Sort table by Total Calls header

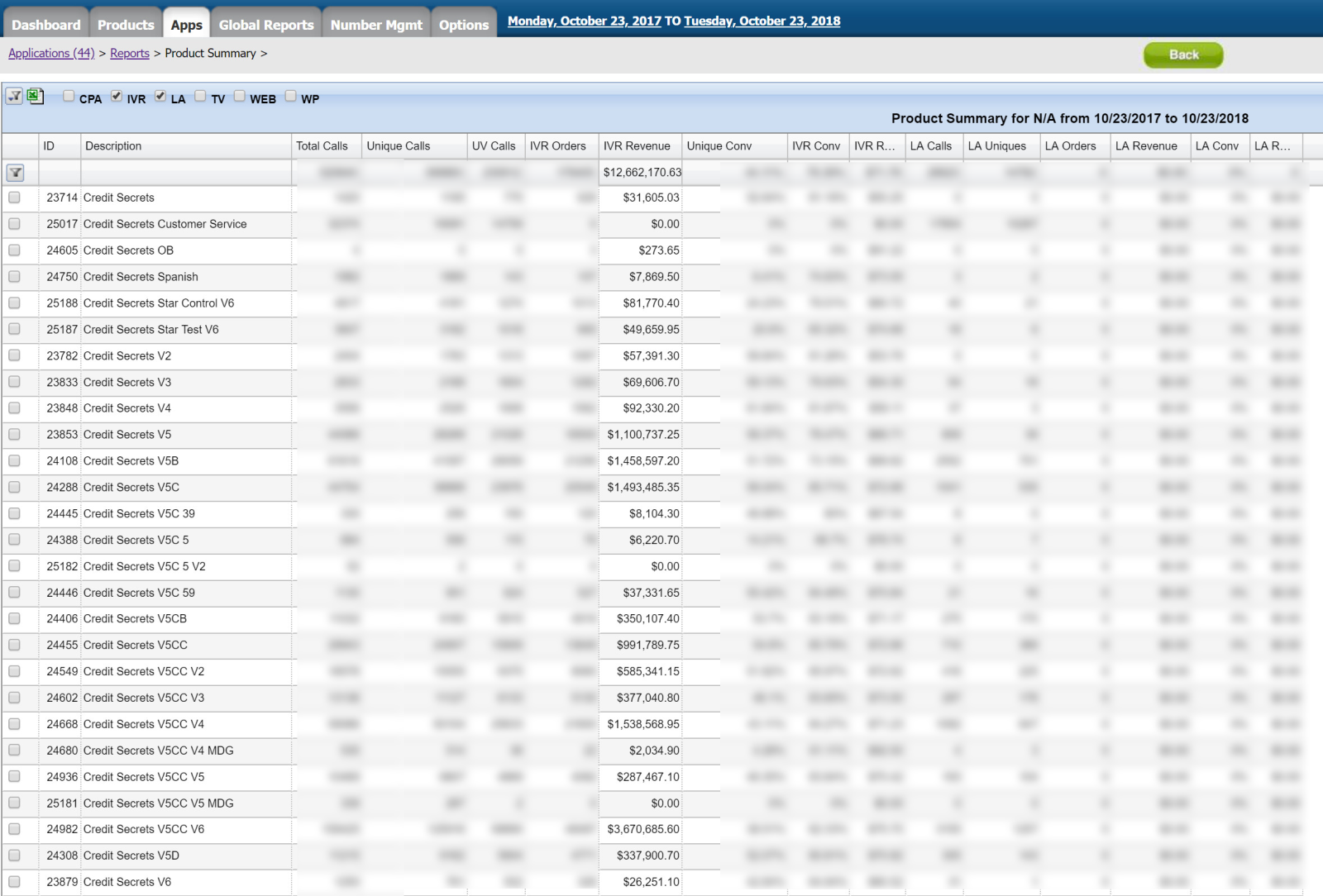coord(322,146)
